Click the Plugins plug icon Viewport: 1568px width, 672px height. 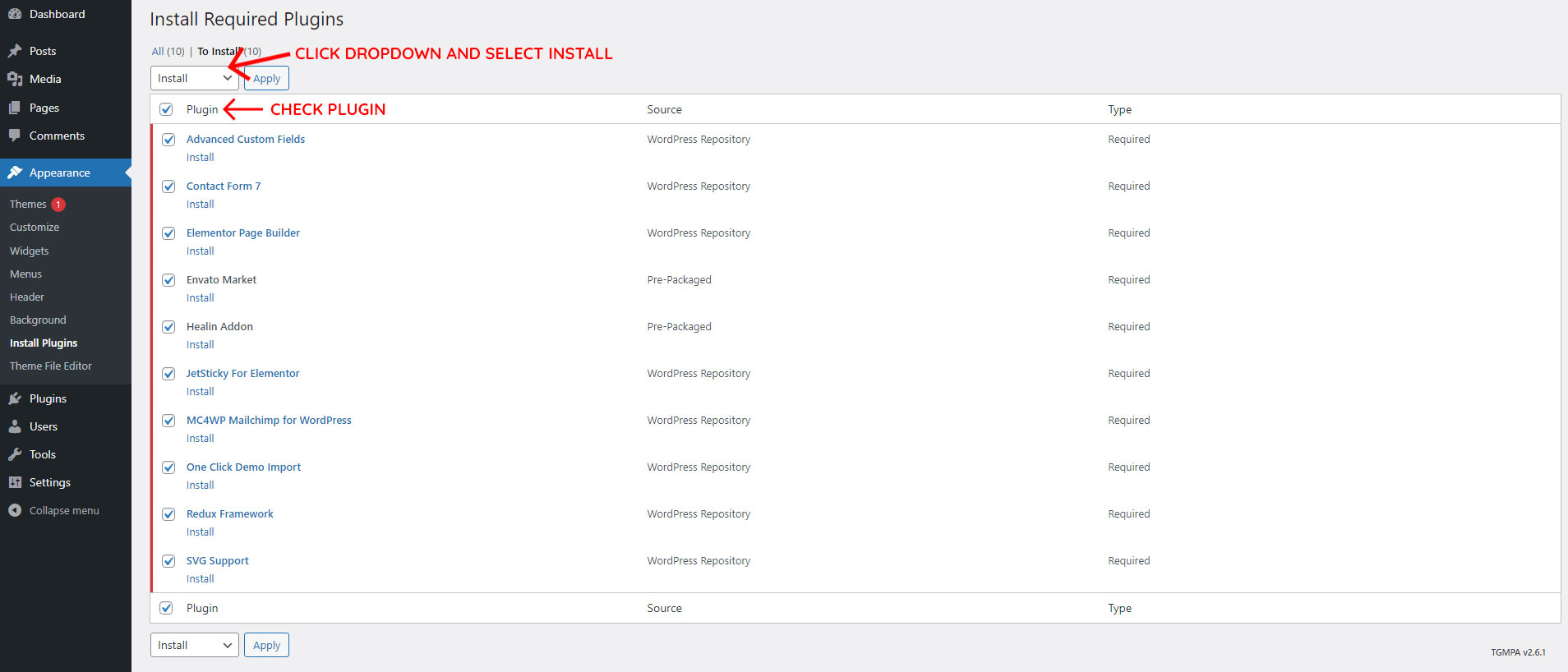tap(15, 398)
